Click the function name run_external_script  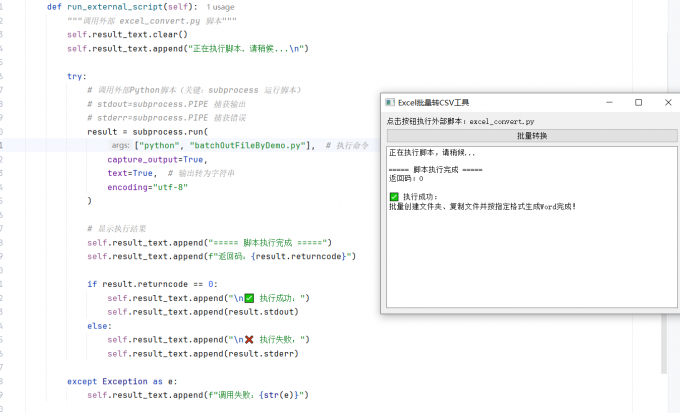pos(115,7)
